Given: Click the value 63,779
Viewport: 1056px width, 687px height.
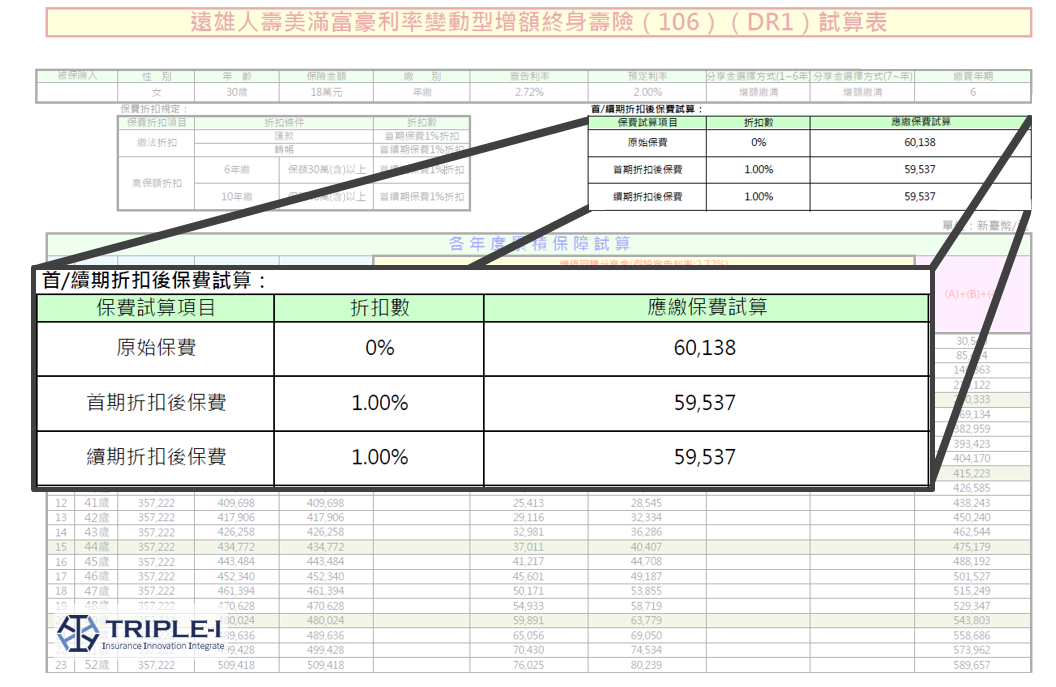Looking at the screenshot, I should [x=647, y=620].
